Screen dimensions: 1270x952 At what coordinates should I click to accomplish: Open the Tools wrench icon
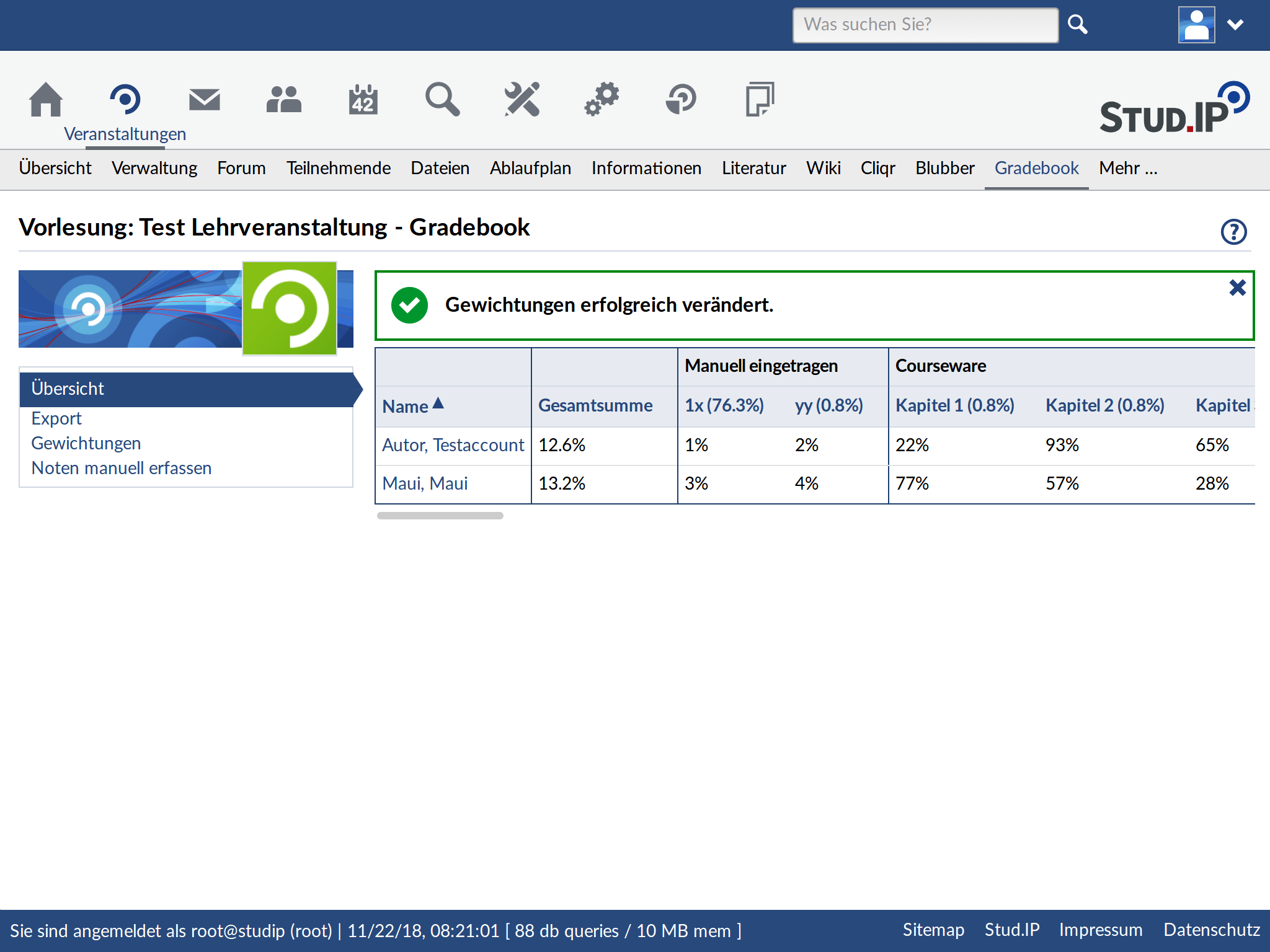[522, 100]
